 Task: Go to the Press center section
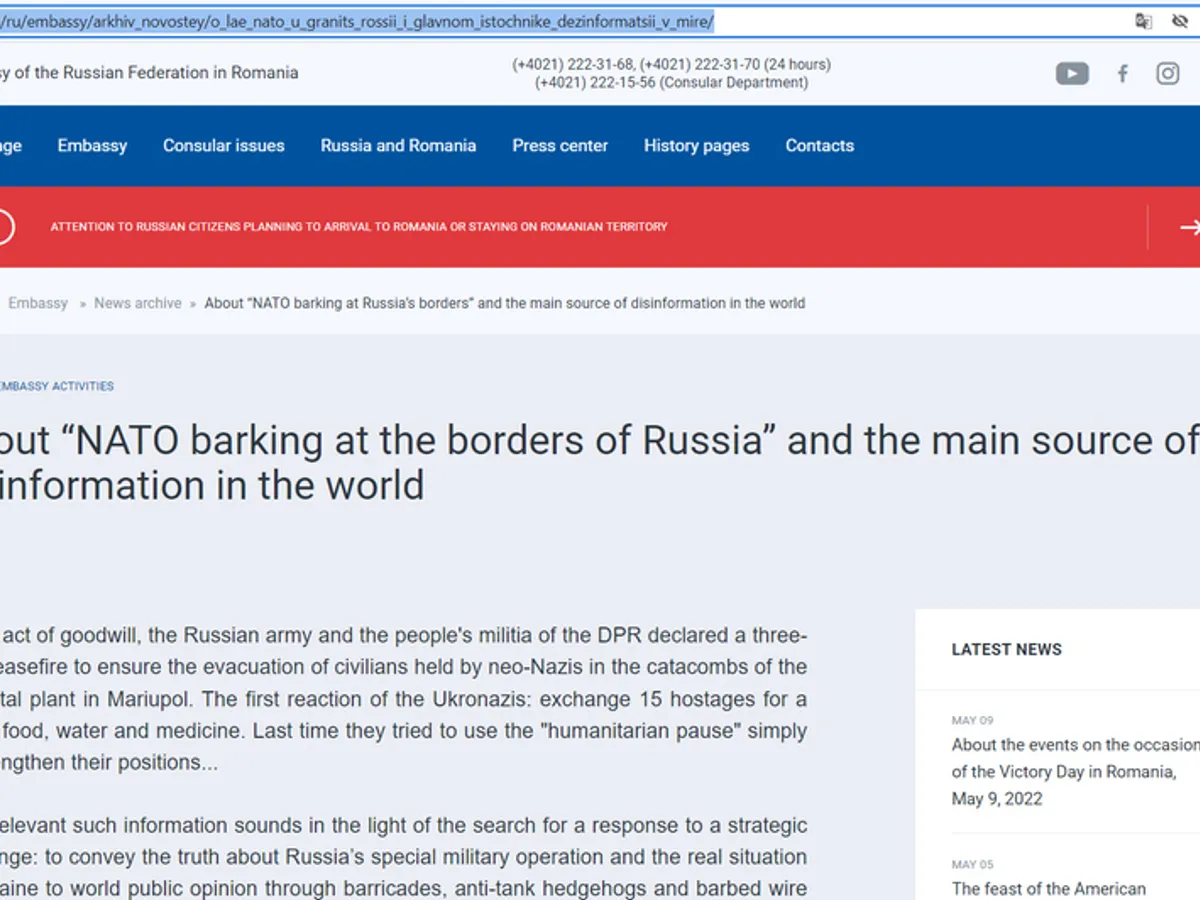point(560,146)
